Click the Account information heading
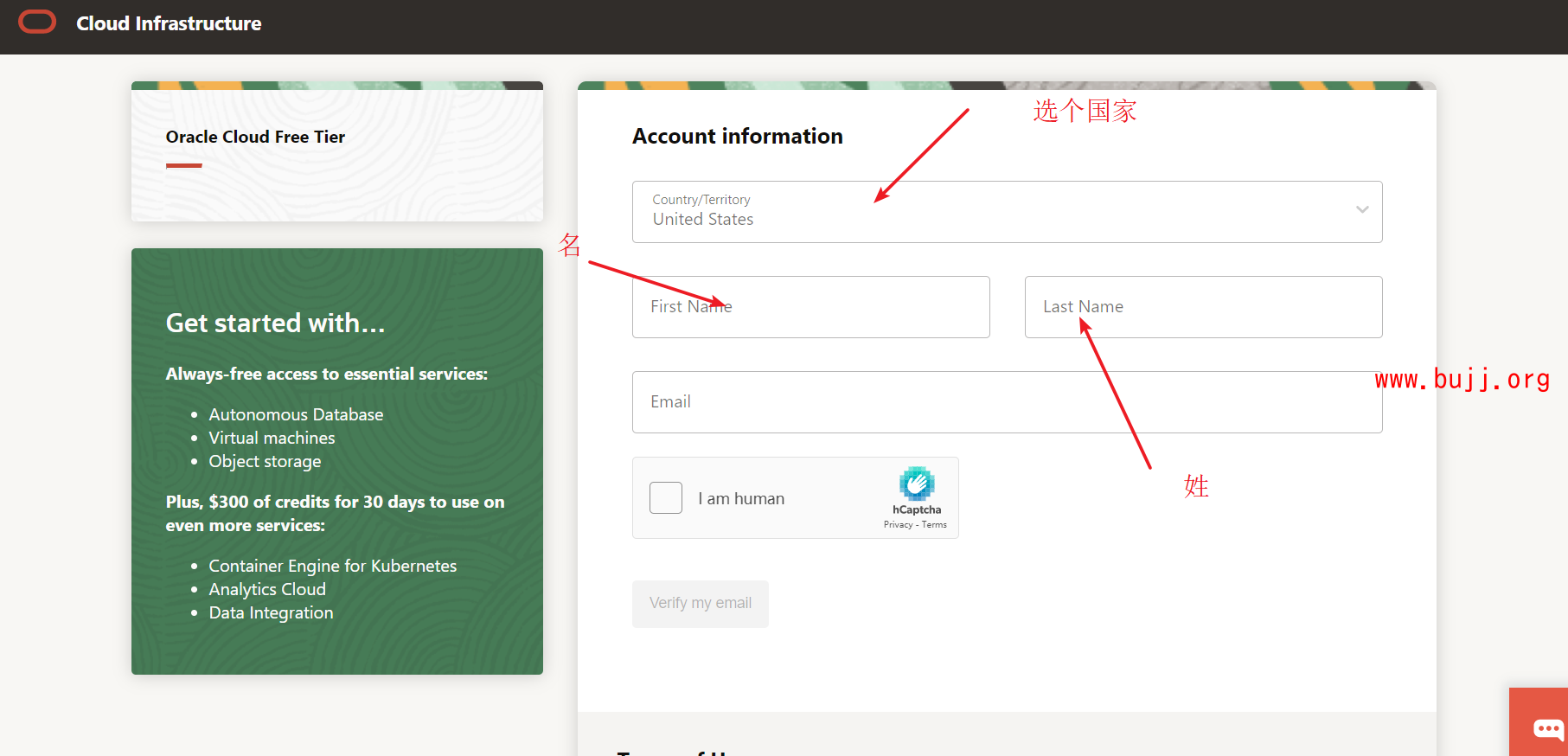The width and height of the screenshot is (1568, 756). pyautogui.click(x=737, y=136)
